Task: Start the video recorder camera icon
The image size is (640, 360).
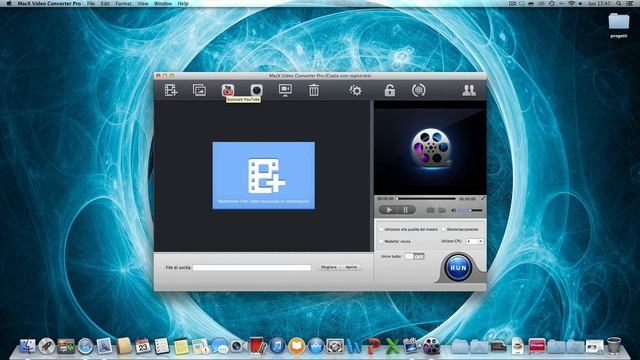Action: click(256, 90)
